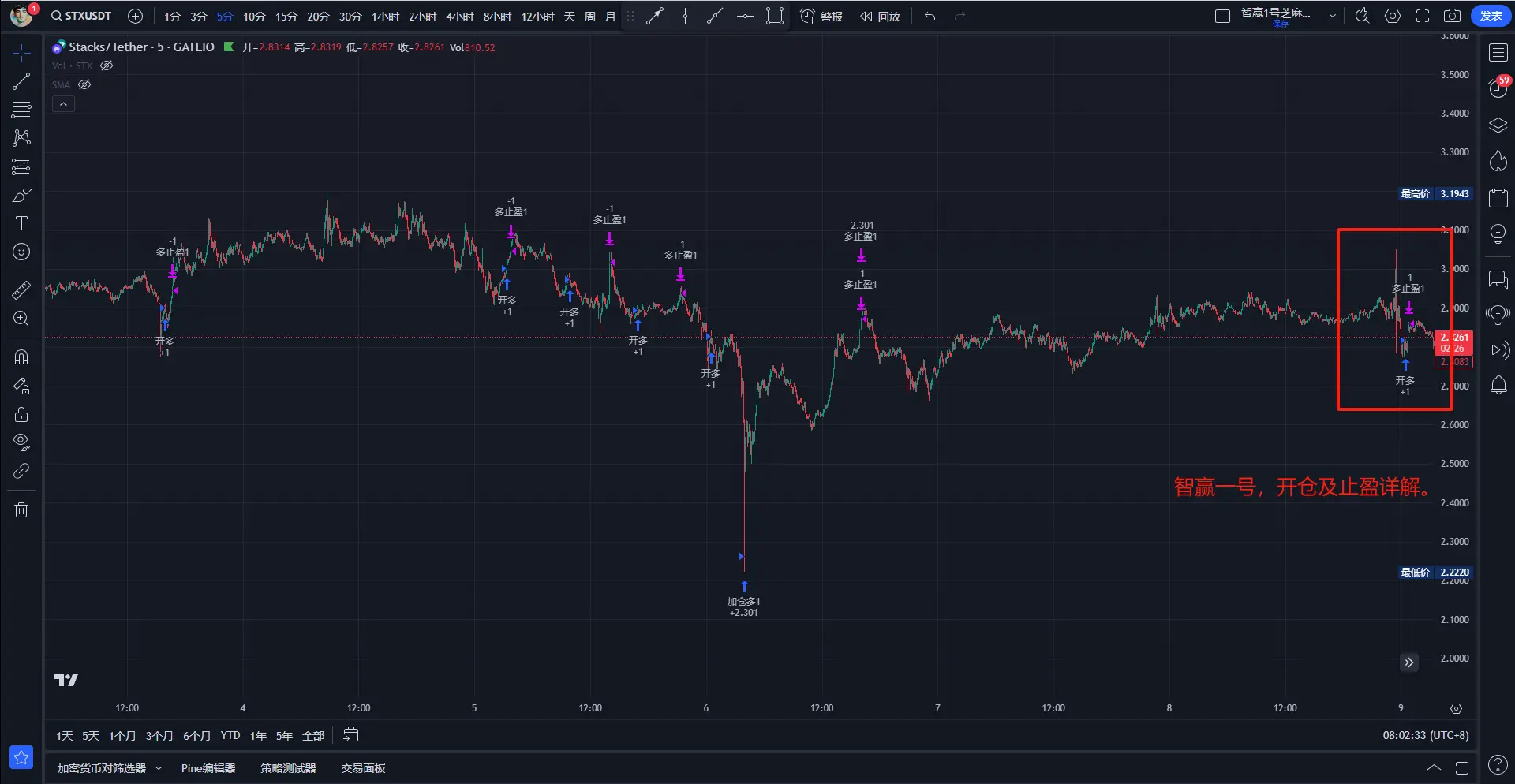Select the text annotation tool
The height and width of the screenshot is (784, 1515).
click(x=21, y=223)
